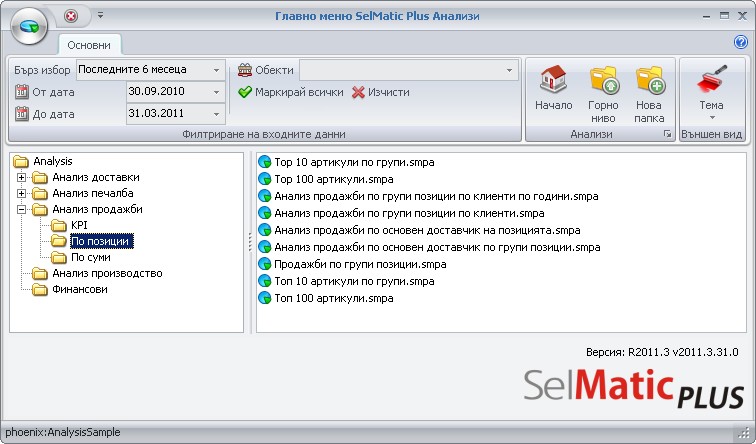Image resolution: width=756 pixels, height=444 pixels.
Task: Click the Анализи group dialog launcher
Action: pos(667,134)
